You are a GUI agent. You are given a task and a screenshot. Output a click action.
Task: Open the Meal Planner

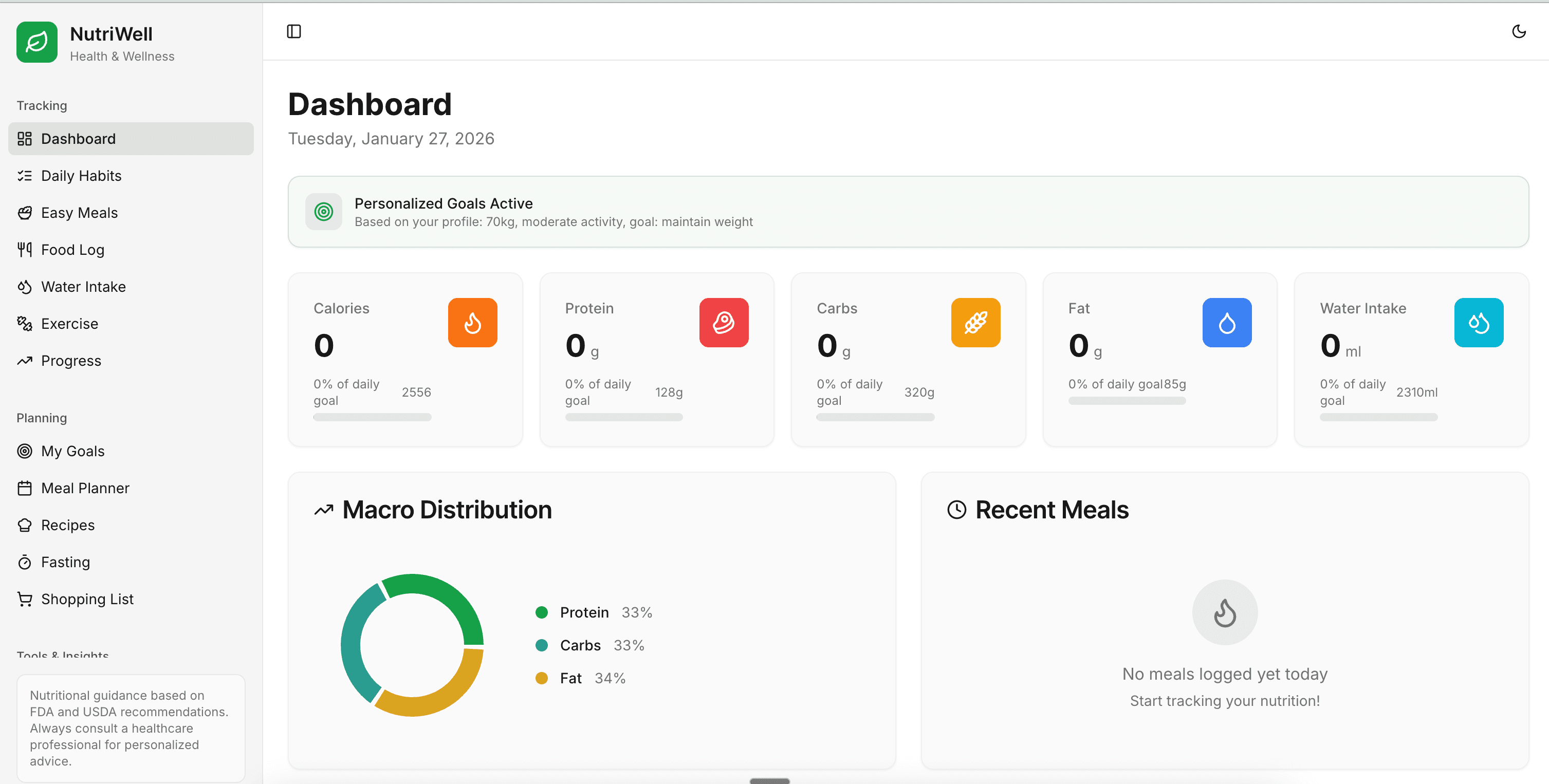(x=85, y=488)
